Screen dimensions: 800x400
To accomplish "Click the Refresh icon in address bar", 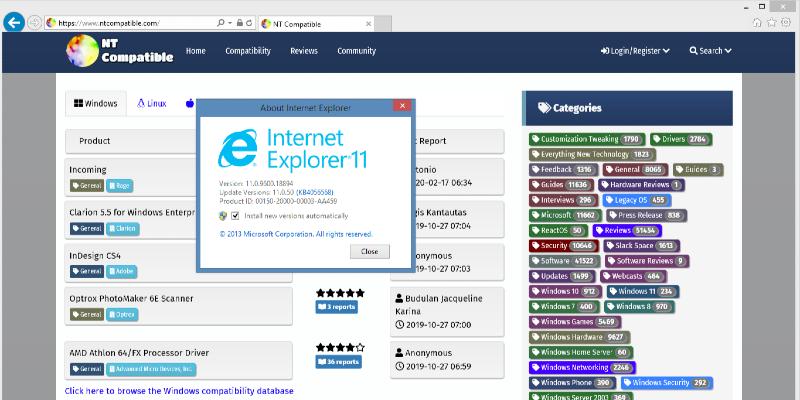I will [x=249, y=23].
